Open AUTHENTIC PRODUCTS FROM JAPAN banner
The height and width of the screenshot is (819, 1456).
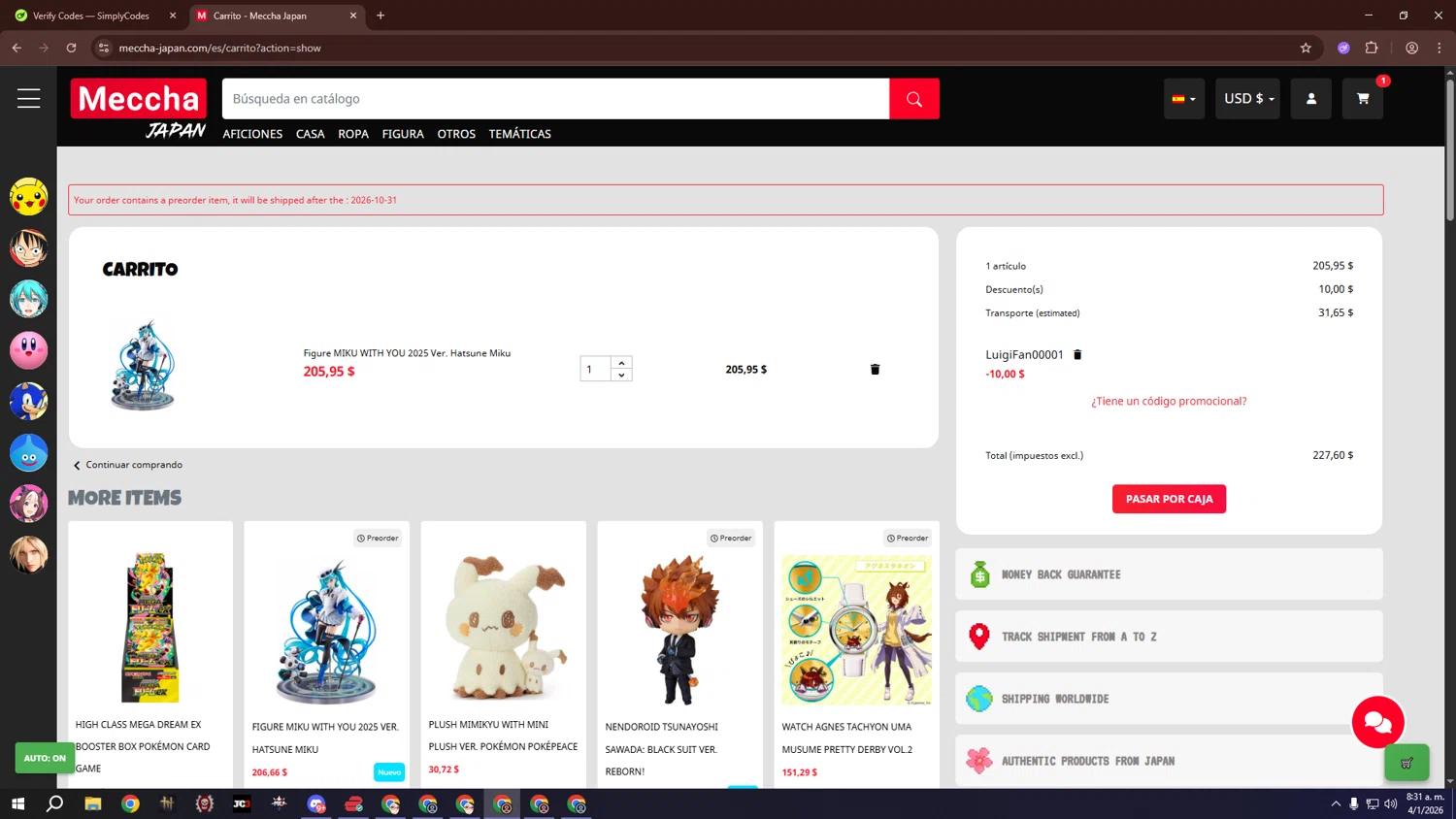coord(1169,761)
